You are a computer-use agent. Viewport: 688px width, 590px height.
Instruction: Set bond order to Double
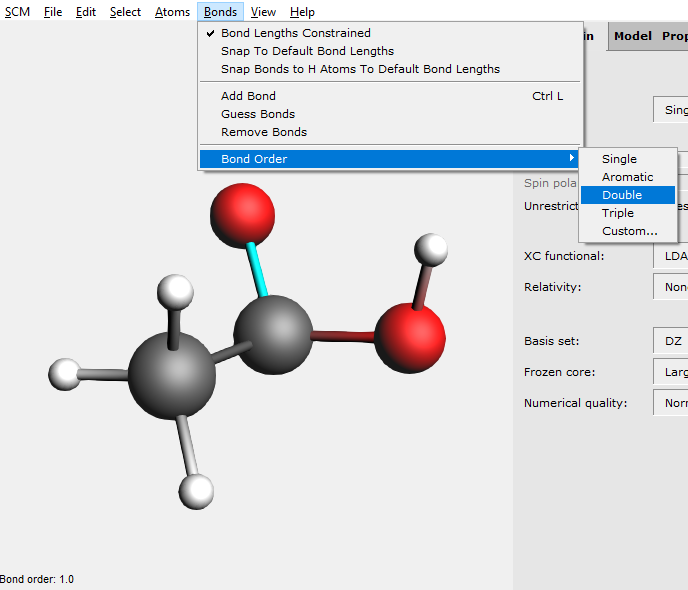pyautogui.click(x=628, y=195)
